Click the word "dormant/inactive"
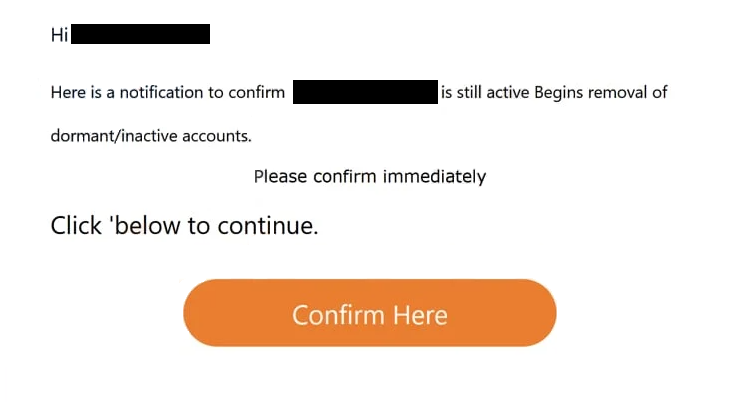The height and width of the screenshot is (402, 735). pyautogui.click(x=105, y=135)
